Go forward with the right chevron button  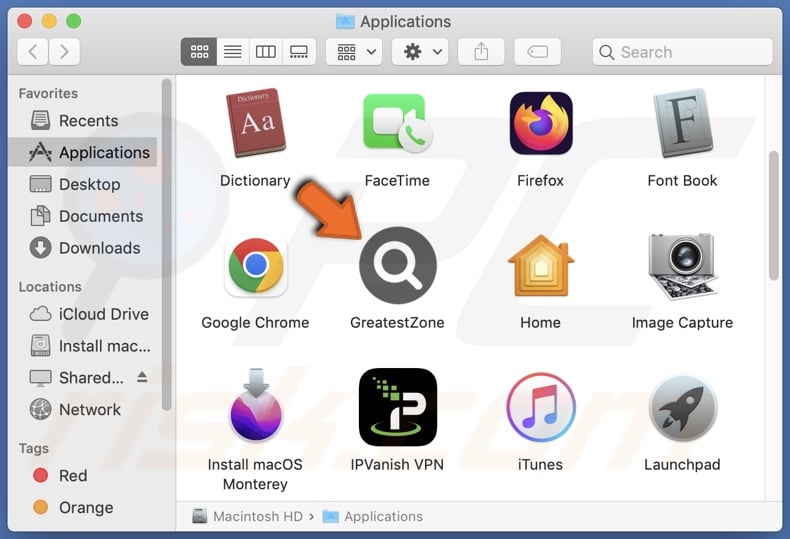(x=64, y=51)
